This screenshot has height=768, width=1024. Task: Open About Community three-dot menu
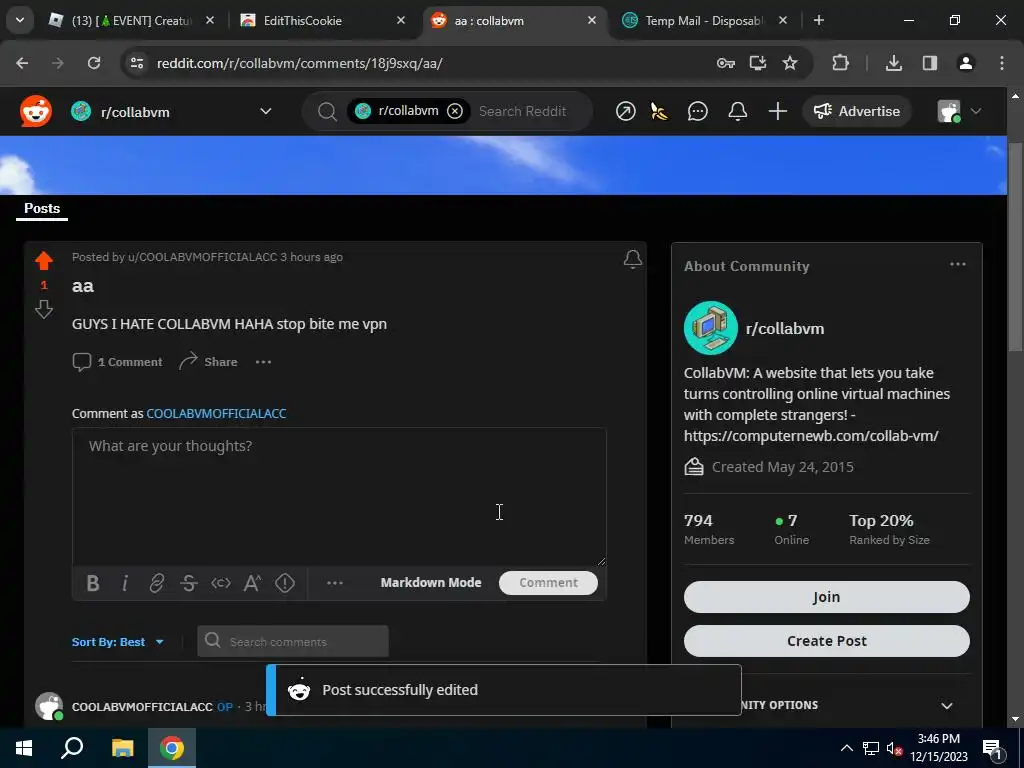coord(957,264)
